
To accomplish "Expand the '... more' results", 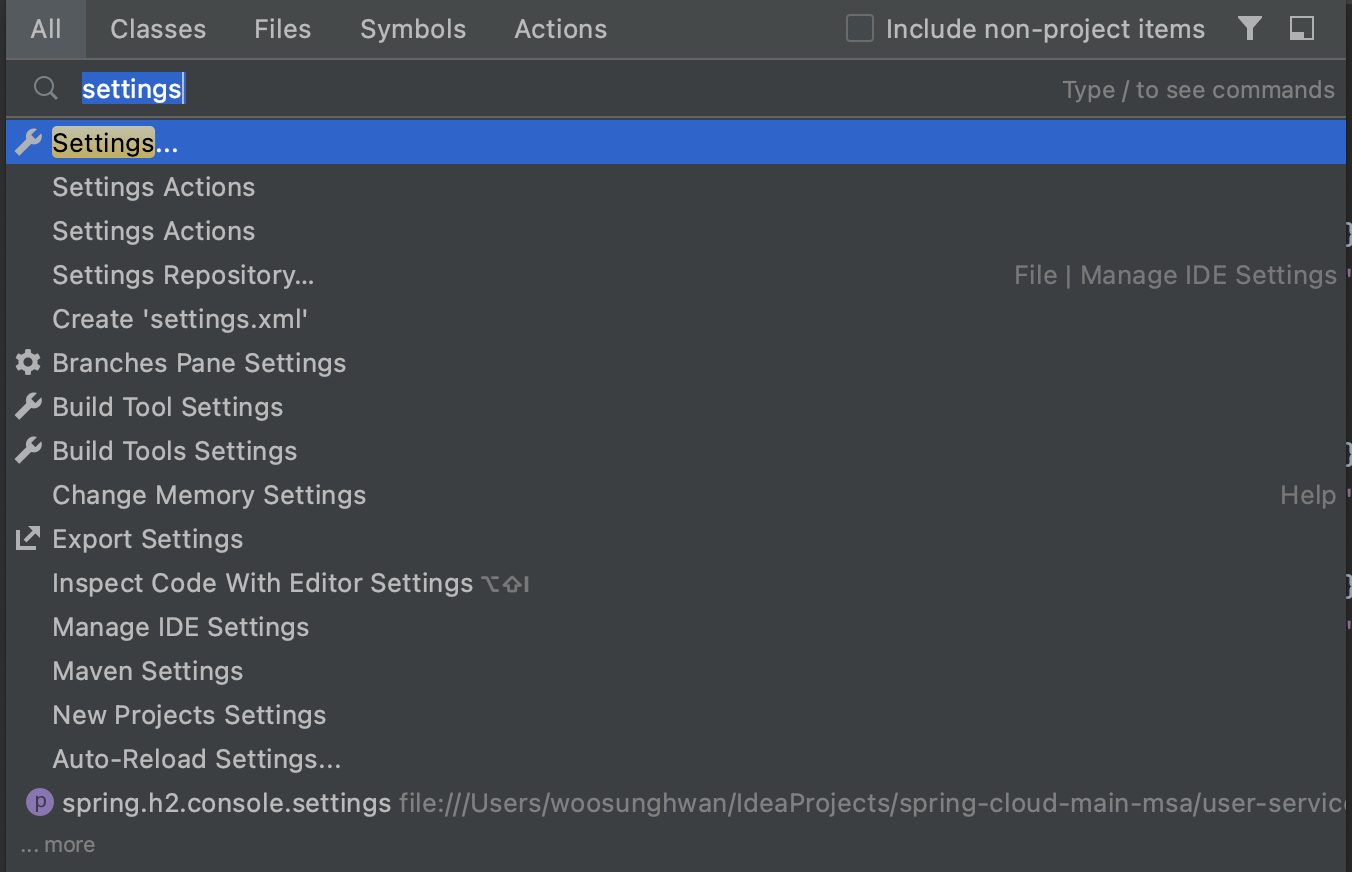I will pyautogui.click(x=58, y=845).
